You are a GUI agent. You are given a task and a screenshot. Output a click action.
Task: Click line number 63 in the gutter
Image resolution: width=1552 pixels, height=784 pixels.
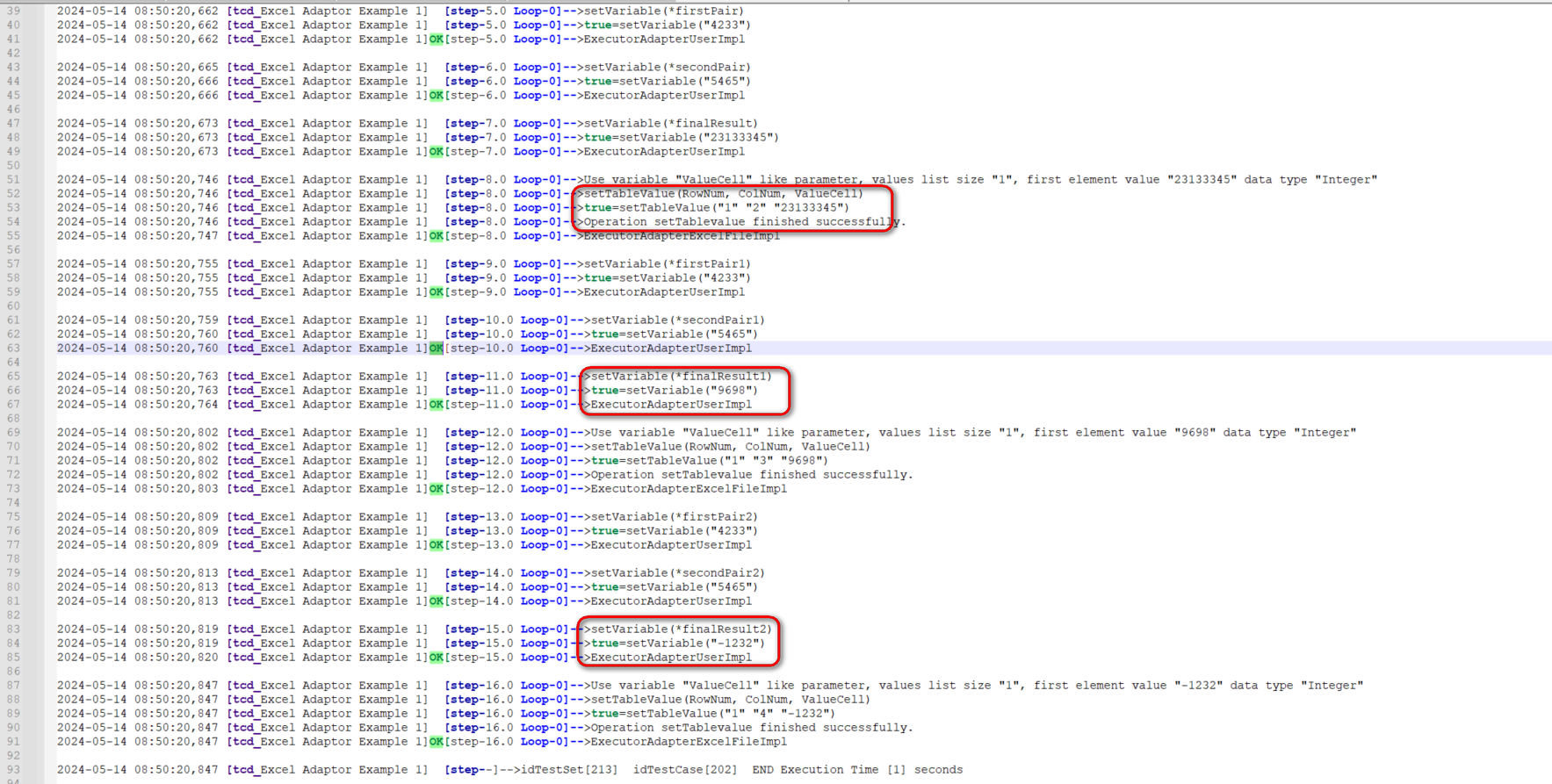(13, 349)
